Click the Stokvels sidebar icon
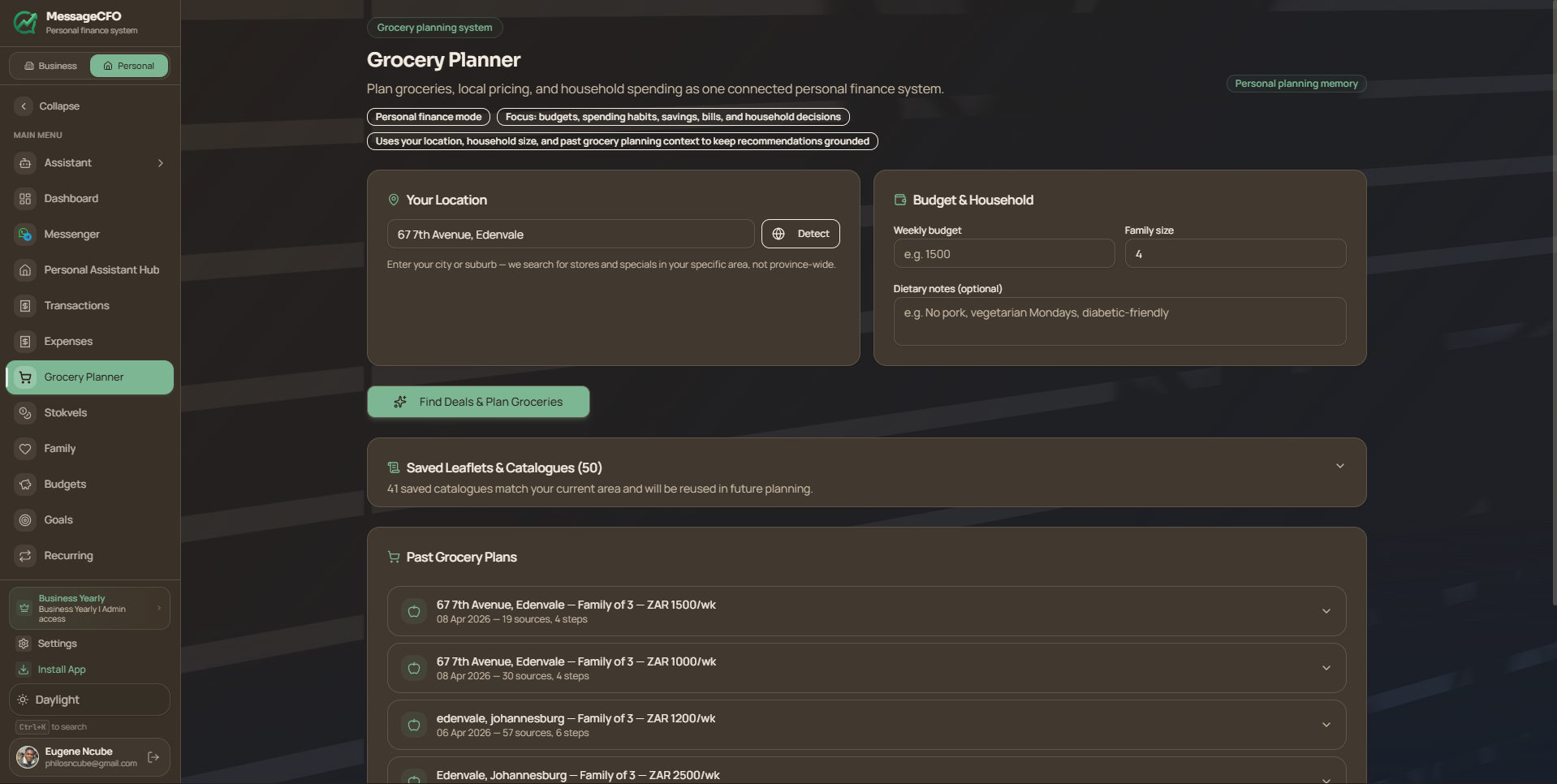 25,413
